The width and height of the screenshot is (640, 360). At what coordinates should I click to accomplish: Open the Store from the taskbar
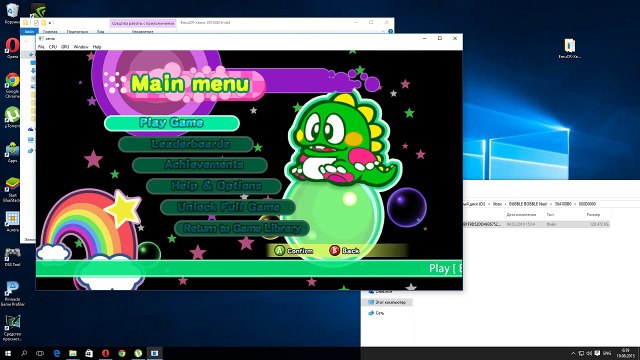(x=89, y=353)
